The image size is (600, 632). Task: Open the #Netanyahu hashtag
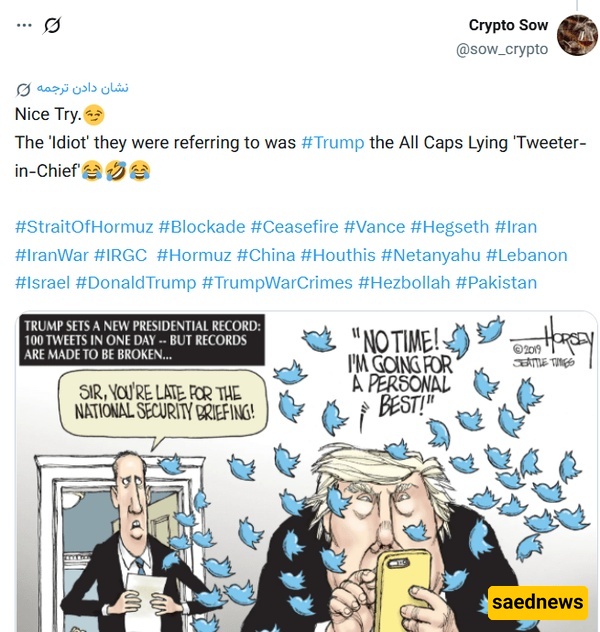tap(431, 255)
